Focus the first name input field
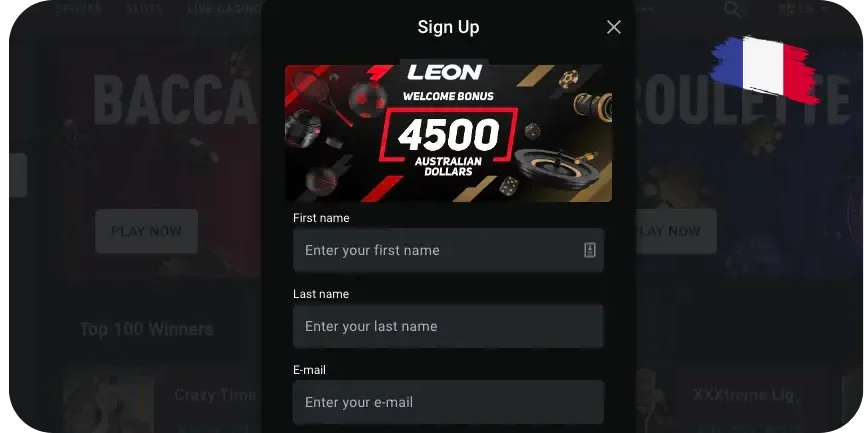 (448, 250)
